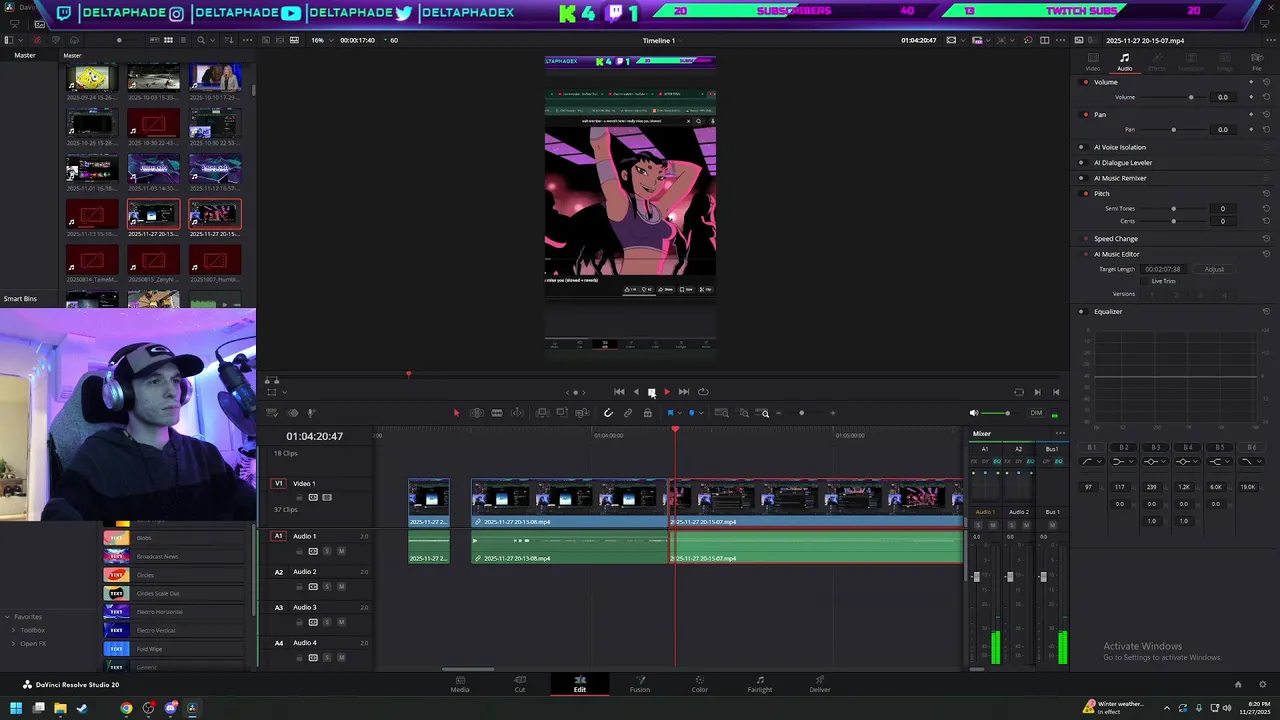The width and height of the screenshot is (1280, 720).
Task: Reset the Speed Change section
Action: coord(1266,239)
